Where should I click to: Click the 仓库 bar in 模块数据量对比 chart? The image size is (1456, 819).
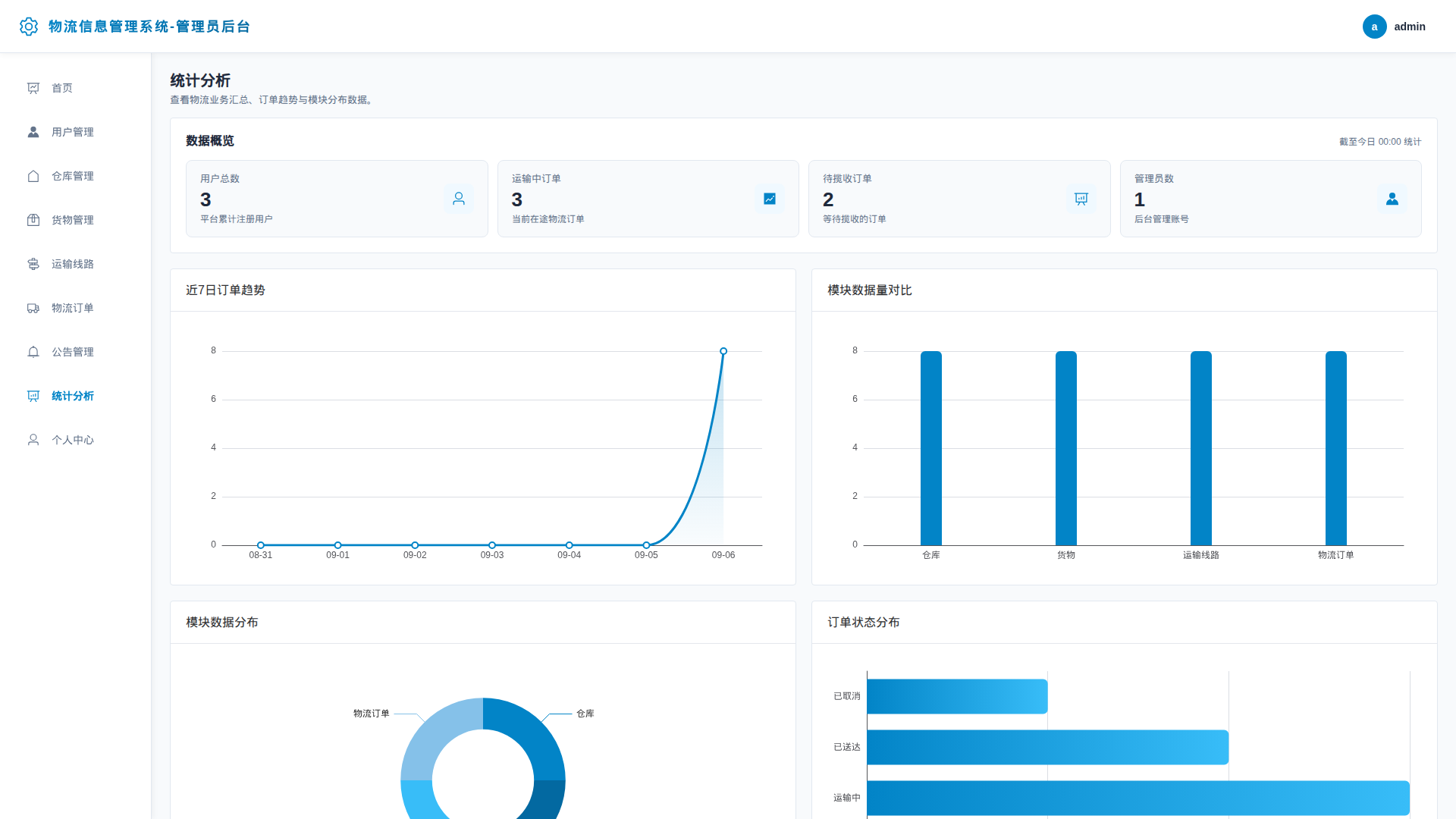[x=931, y=448]
